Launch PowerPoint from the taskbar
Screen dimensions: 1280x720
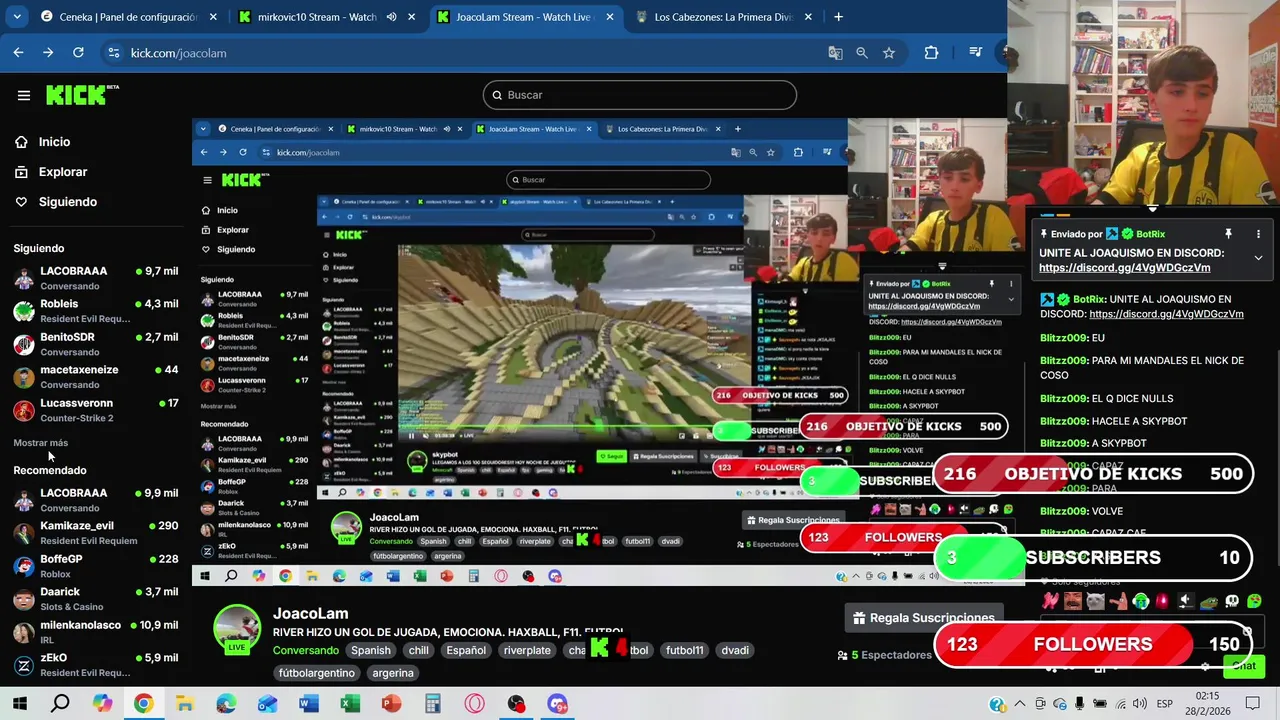tap(391, 704)
